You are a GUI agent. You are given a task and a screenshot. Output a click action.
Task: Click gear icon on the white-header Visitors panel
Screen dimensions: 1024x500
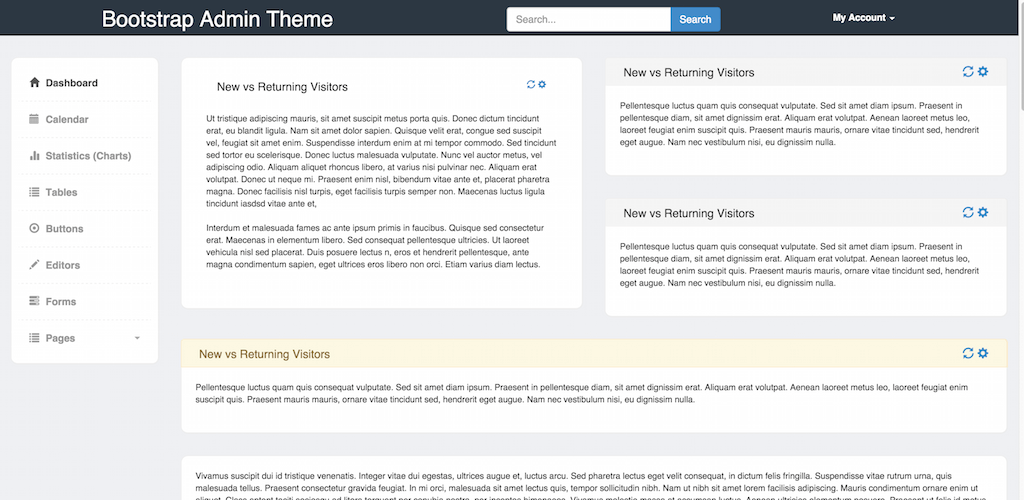click(542, 85)
